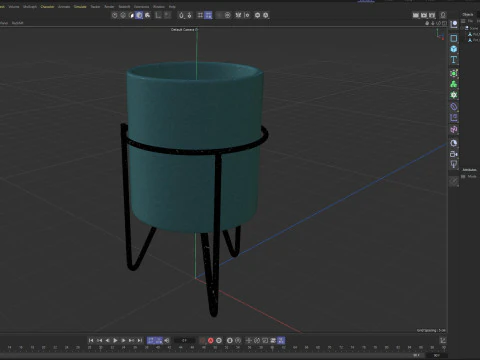Open the Animate menu
Viewport: 480px width, 360px height.
(64, 7)
